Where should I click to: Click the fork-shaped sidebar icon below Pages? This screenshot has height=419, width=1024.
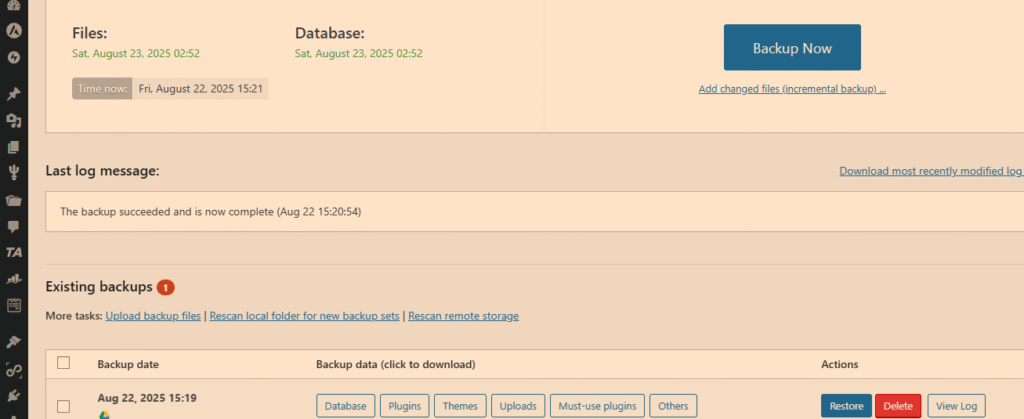[x=13, y=173]
